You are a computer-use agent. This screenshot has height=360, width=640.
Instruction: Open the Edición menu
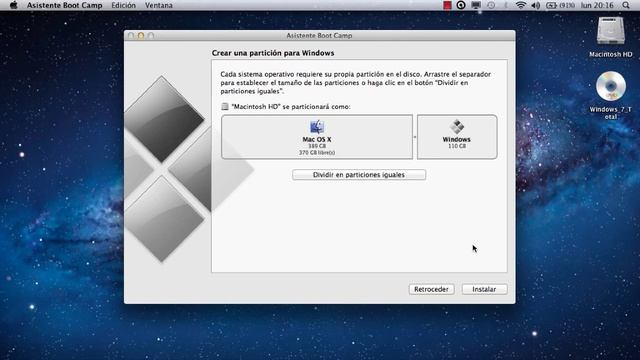point(123,5)
